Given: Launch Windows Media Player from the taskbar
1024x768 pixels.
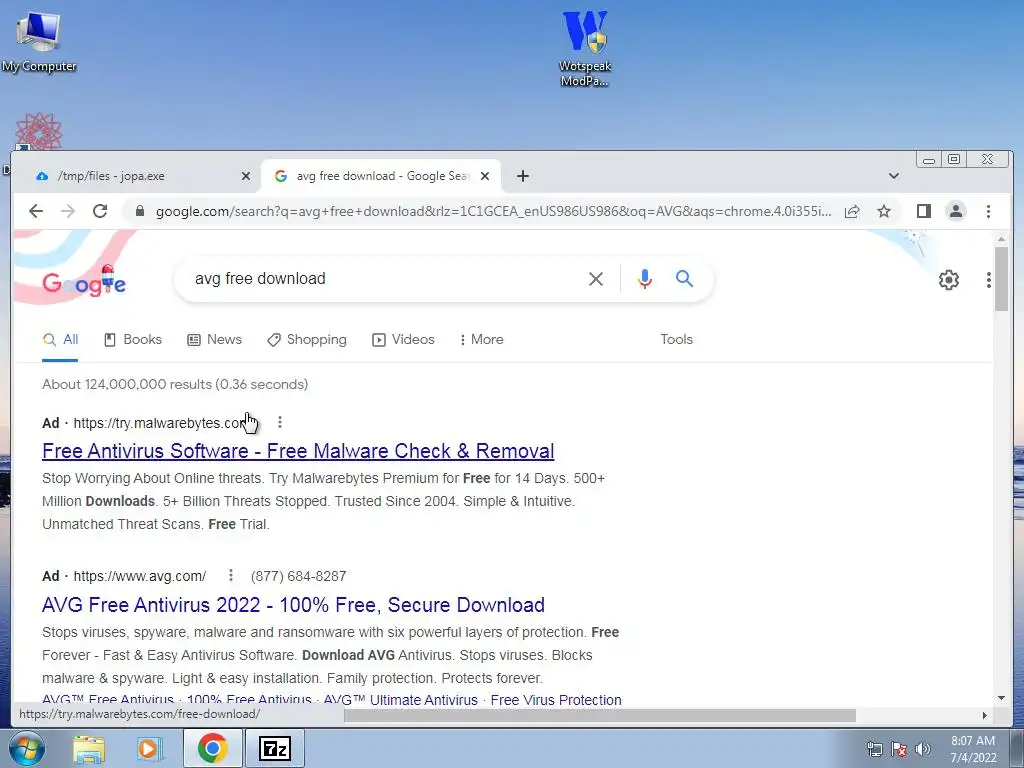Looking at the screenshot, I should click(149, 748).
